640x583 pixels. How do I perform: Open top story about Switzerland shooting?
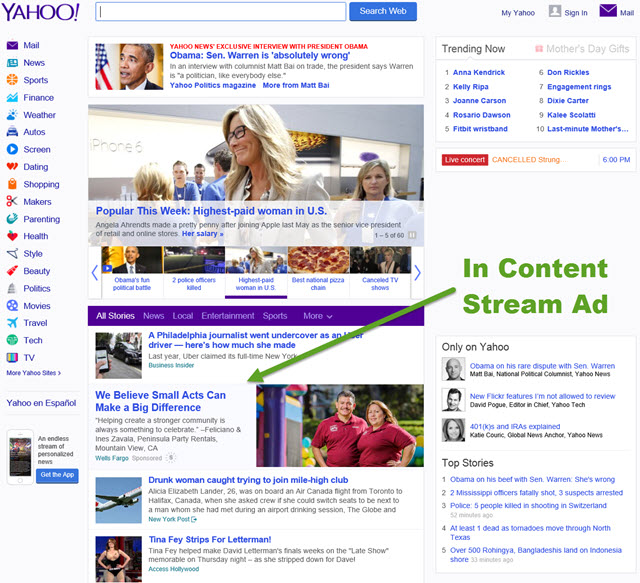(528, 505)
